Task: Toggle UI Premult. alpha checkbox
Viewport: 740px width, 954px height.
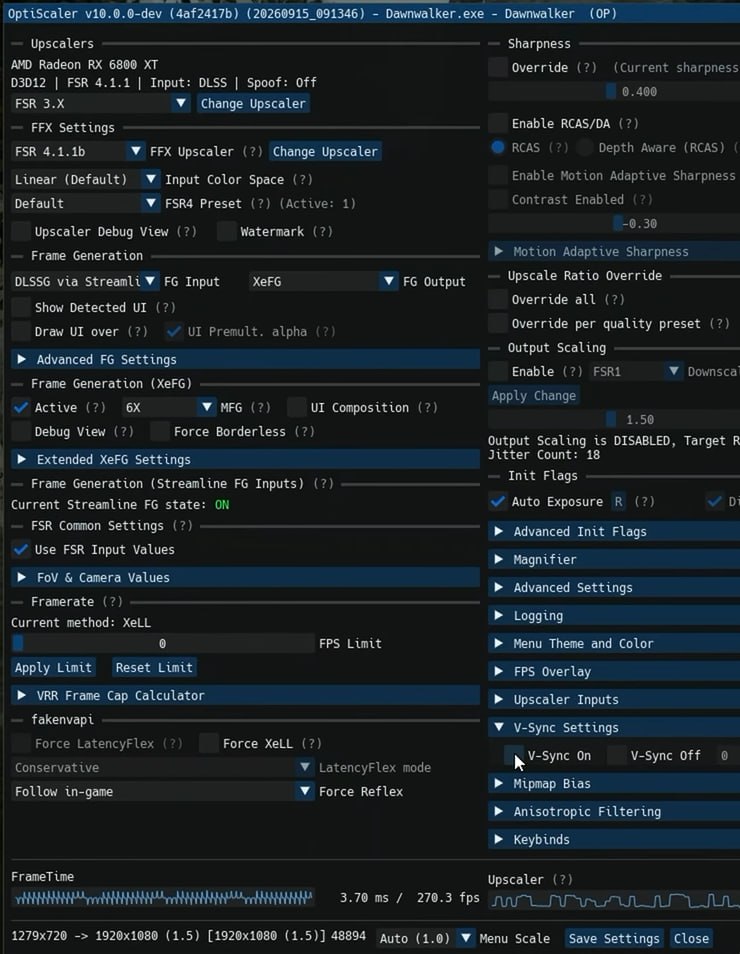Action: pyautogui.click(x=174, y=332)
